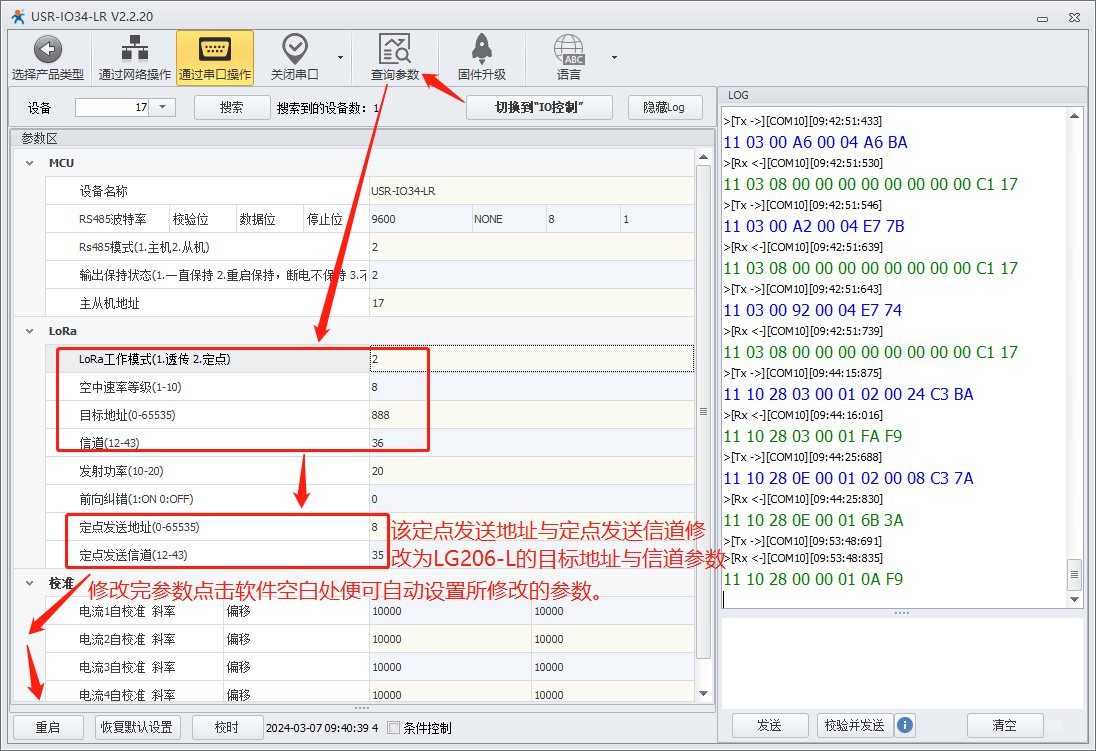This screenshot has width=1096, height=751.
Task: Collapse the 校准 section
Action: point(29,582)
